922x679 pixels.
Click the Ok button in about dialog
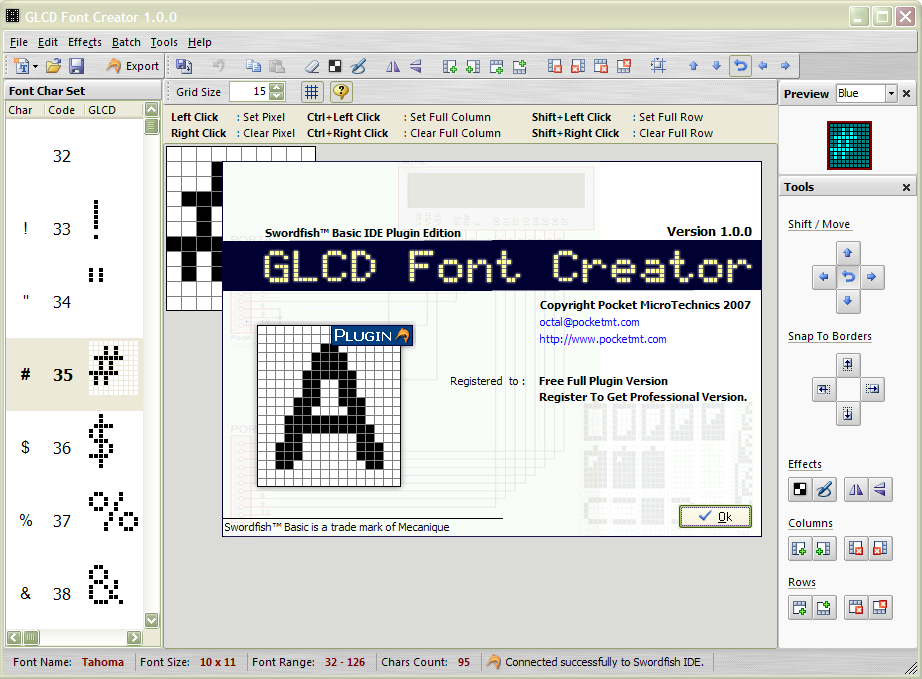click(715, 516)
